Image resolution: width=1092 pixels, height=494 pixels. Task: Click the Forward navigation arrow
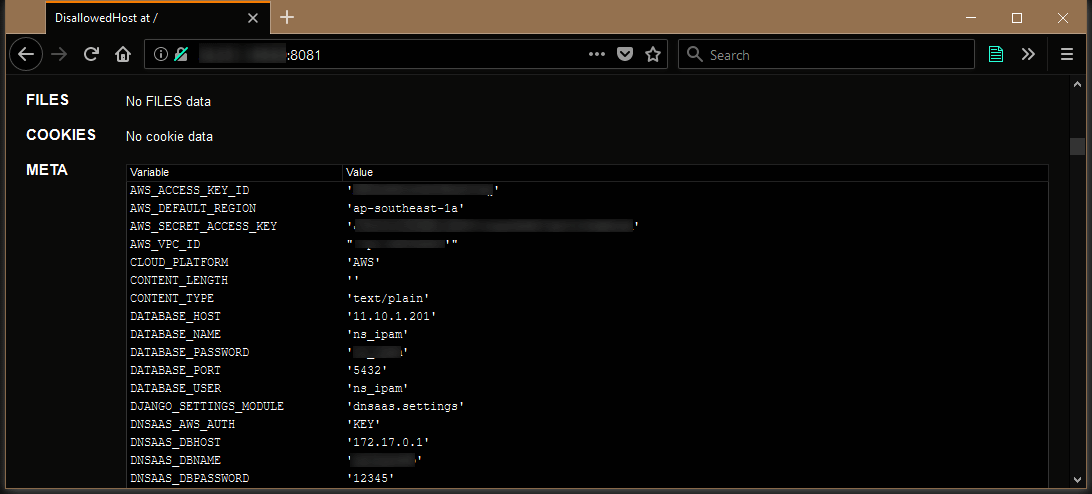coord(59,54)
